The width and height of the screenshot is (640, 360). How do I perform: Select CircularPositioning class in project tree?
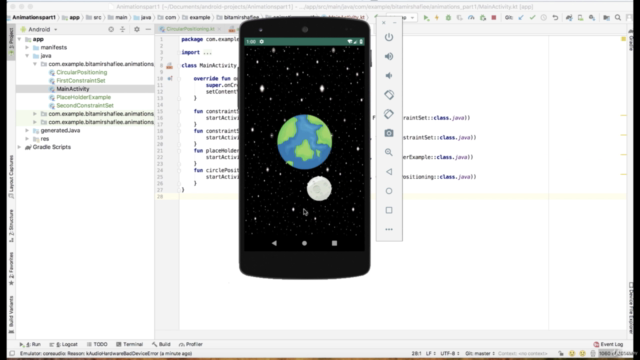click(x=82, y=72)
